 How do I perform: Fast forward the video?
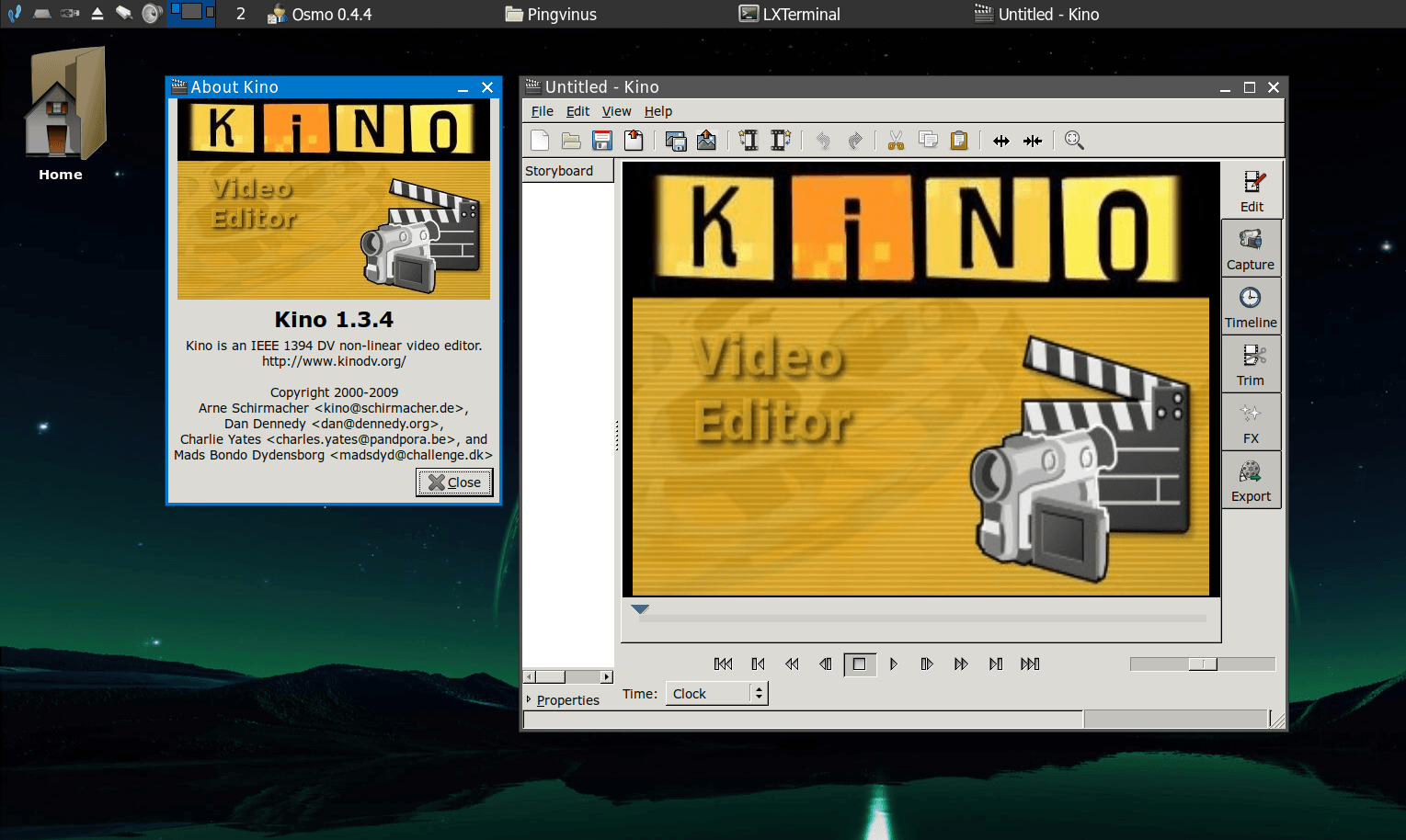(961, 664)
